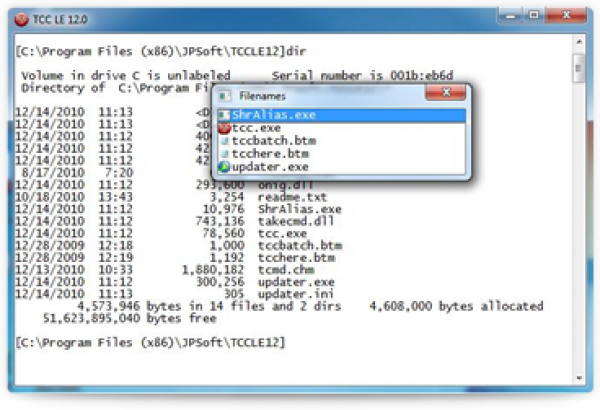The height and width of the screenshot is (410, 600).
Task: Click the tccbatch.btm file icon in popup
Action: coord(225,141)
